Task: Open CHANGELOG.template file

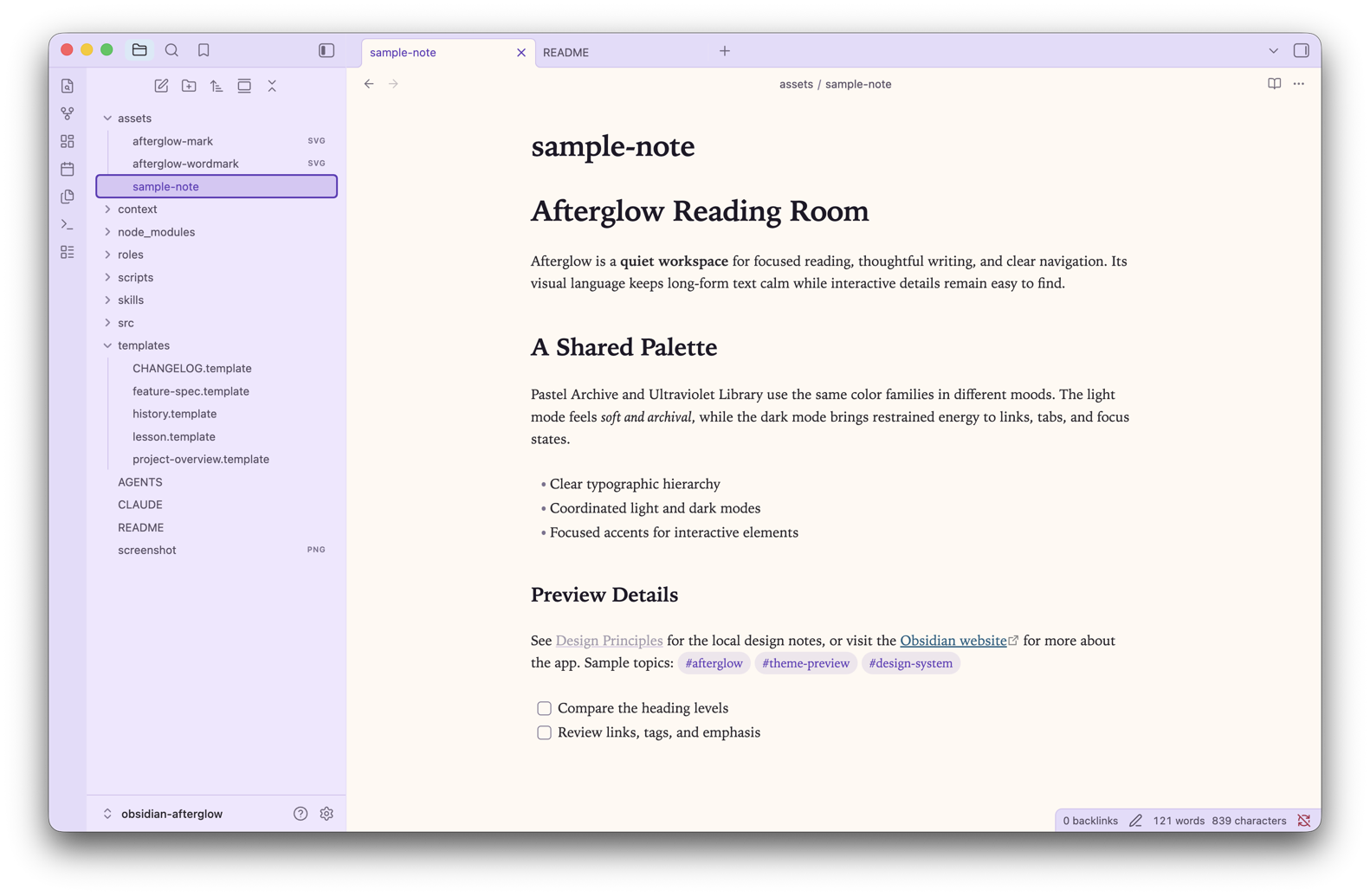Action: [x=216, y=368]
